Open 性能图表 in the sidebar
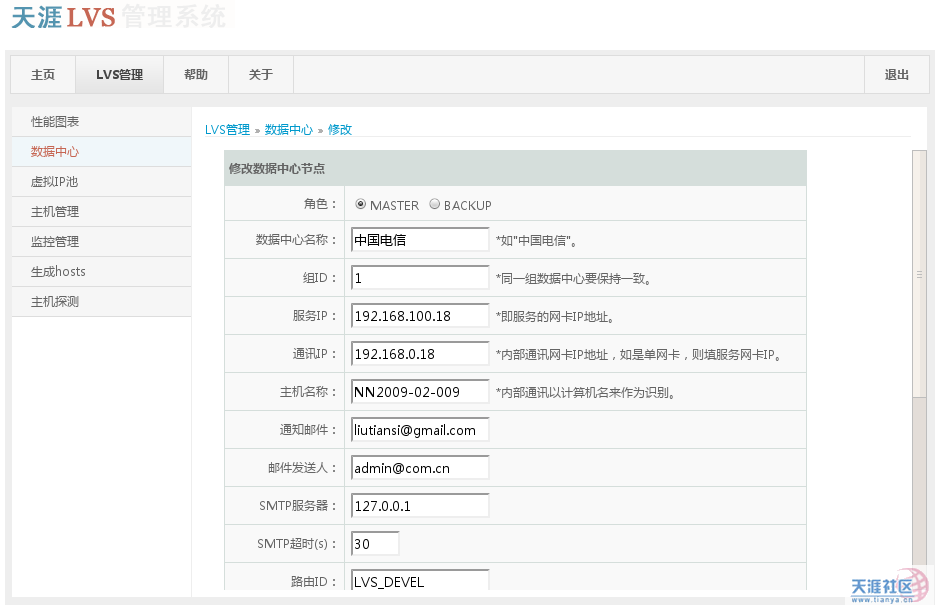 (55, 122)
